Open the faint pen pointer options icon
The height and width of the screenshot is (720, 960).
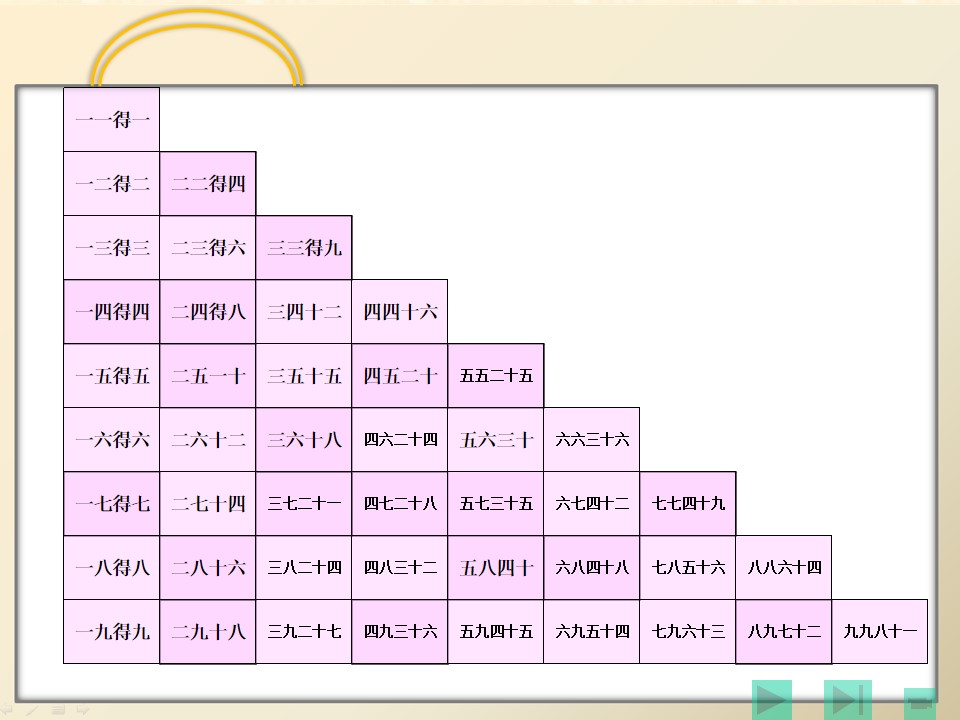[x=32, y=710]
